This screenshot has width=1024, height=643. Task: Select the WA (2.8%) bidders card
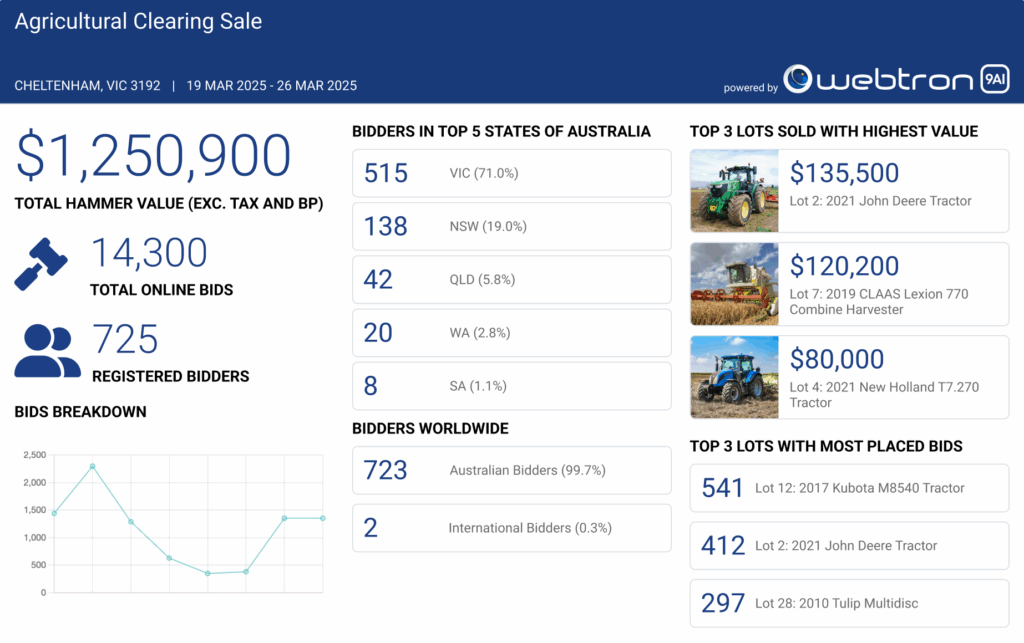(x=511, y=333)
